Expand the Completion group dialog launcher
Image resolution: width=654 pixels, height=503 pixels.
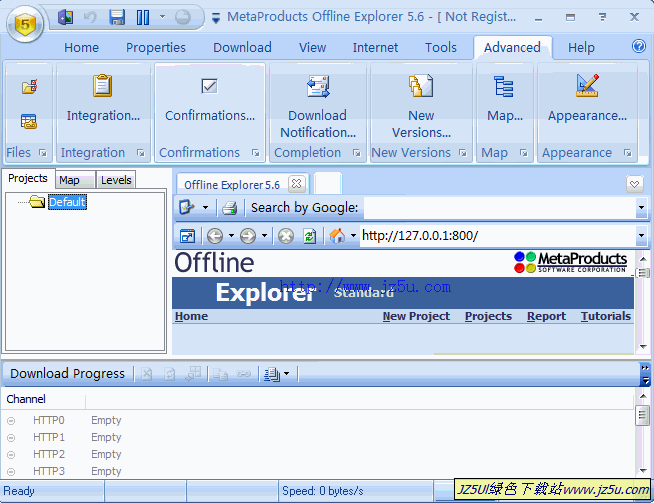click(356, 153)
